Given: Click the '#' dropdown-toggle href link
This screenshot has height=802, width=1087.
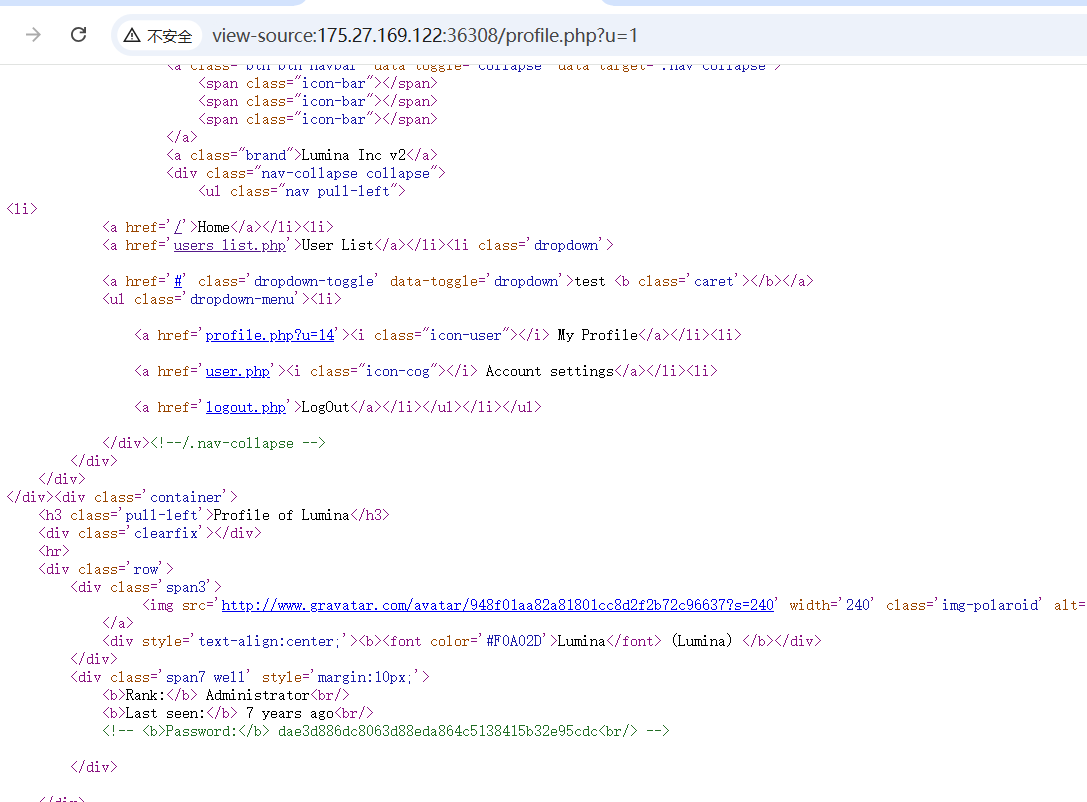Looking at the screenshot, I should [177, 281].
